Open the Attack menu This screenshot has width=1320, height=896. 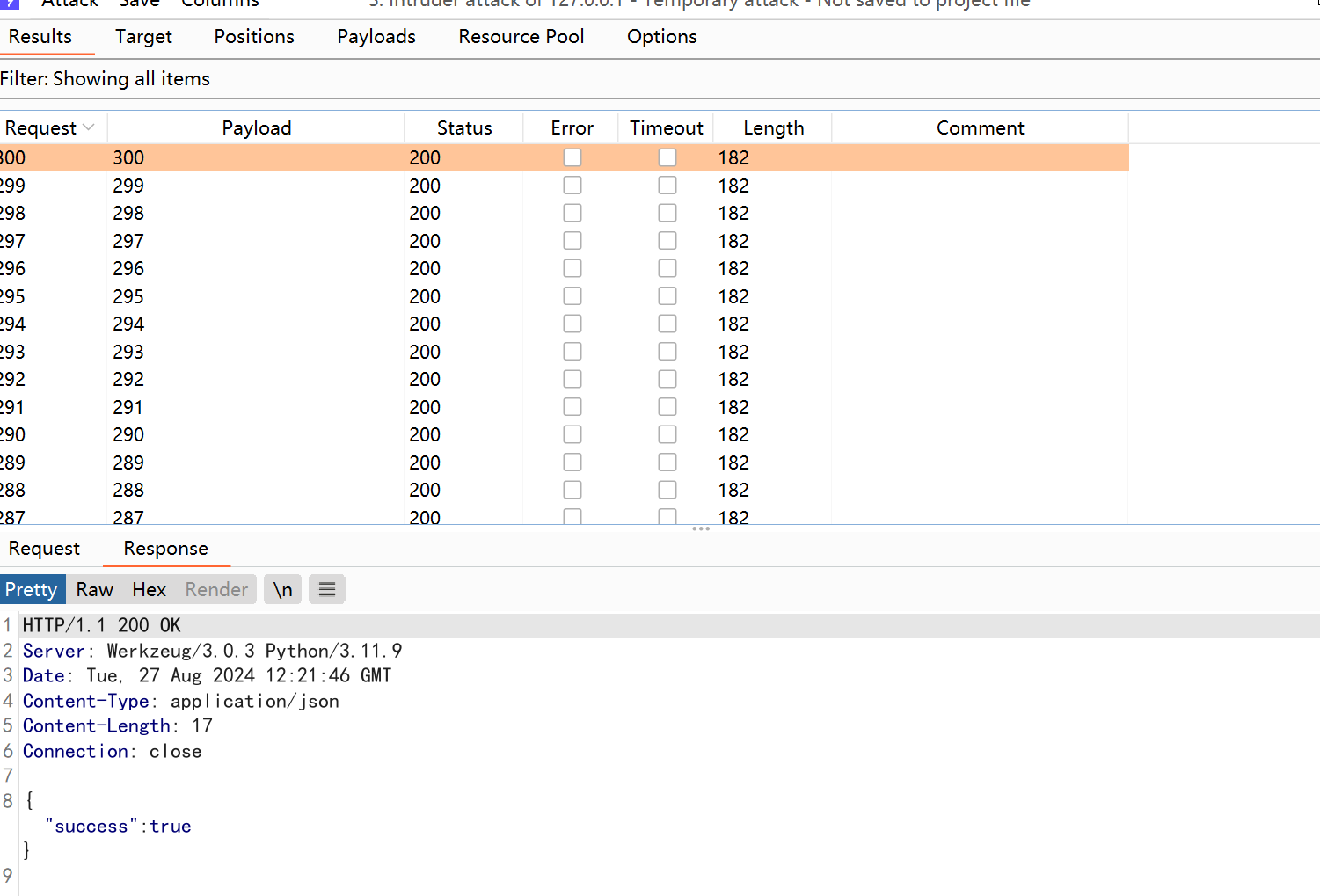tap(69, 4)
